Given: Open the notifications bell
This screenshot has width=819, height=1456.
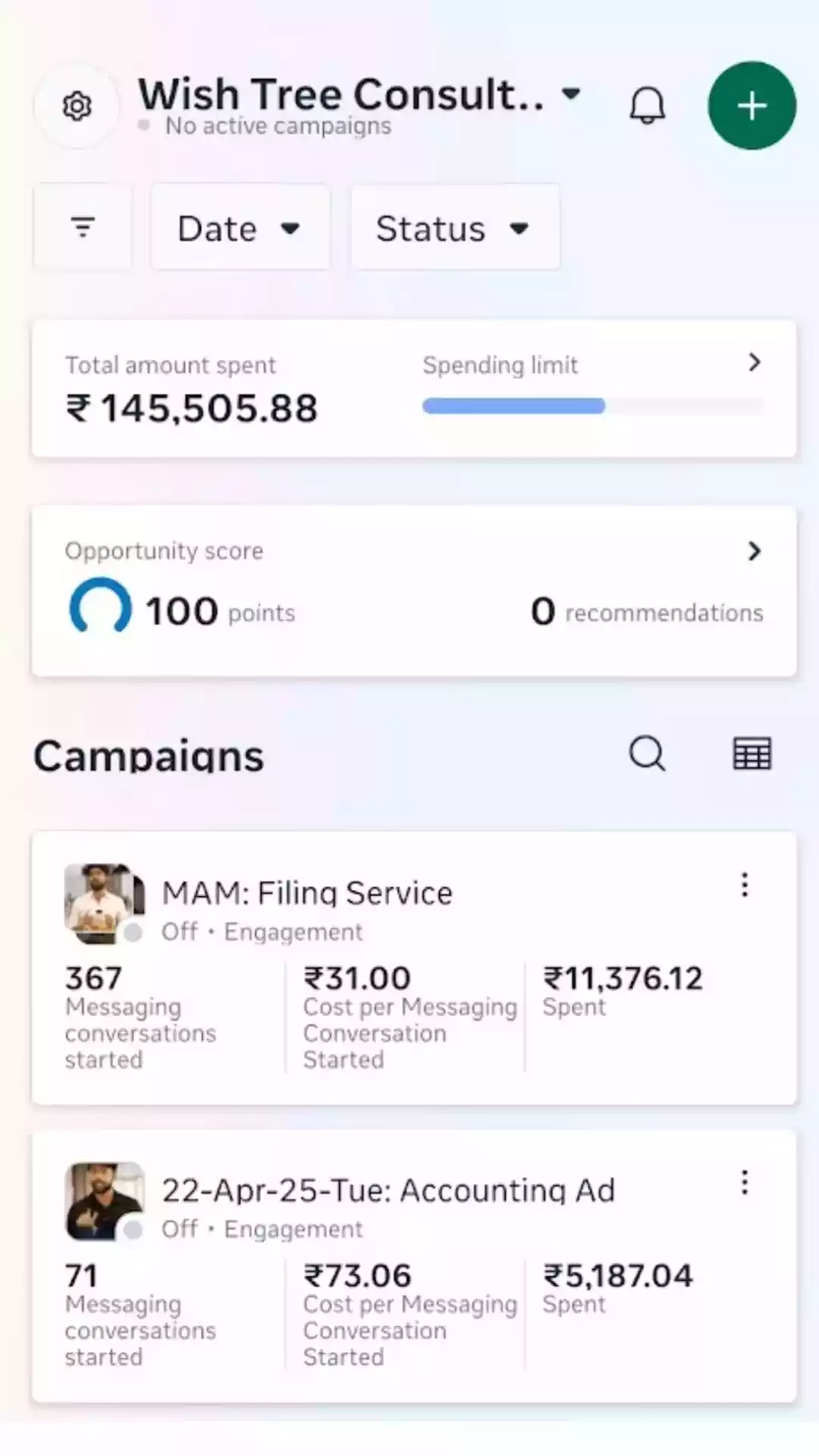Looking at the screenshot, I should coord(647,105).
